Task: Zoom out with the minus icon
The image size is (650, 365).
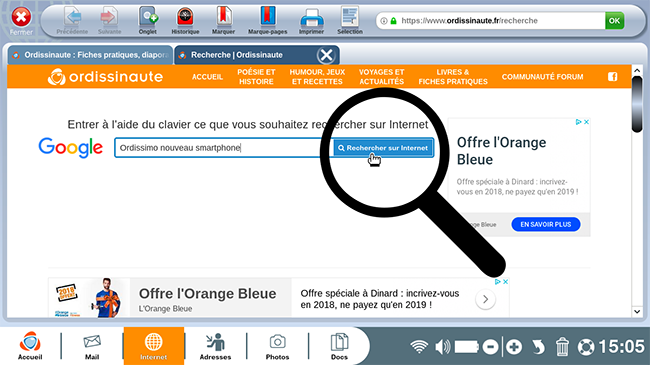Action: click(490, 347)
